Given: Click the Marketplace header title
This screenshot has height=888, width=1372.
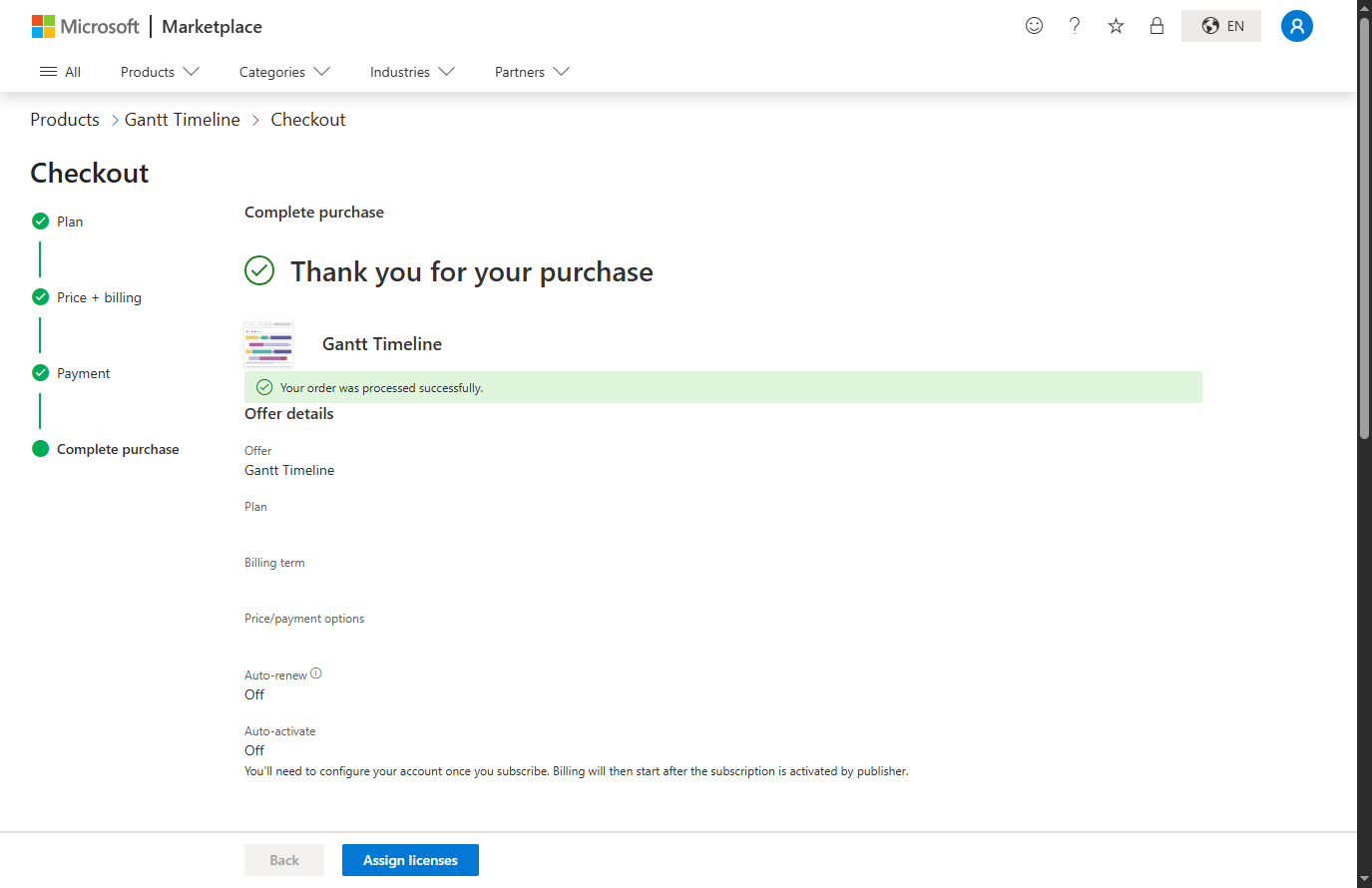Looking at the screenshot, I should 212,27.
